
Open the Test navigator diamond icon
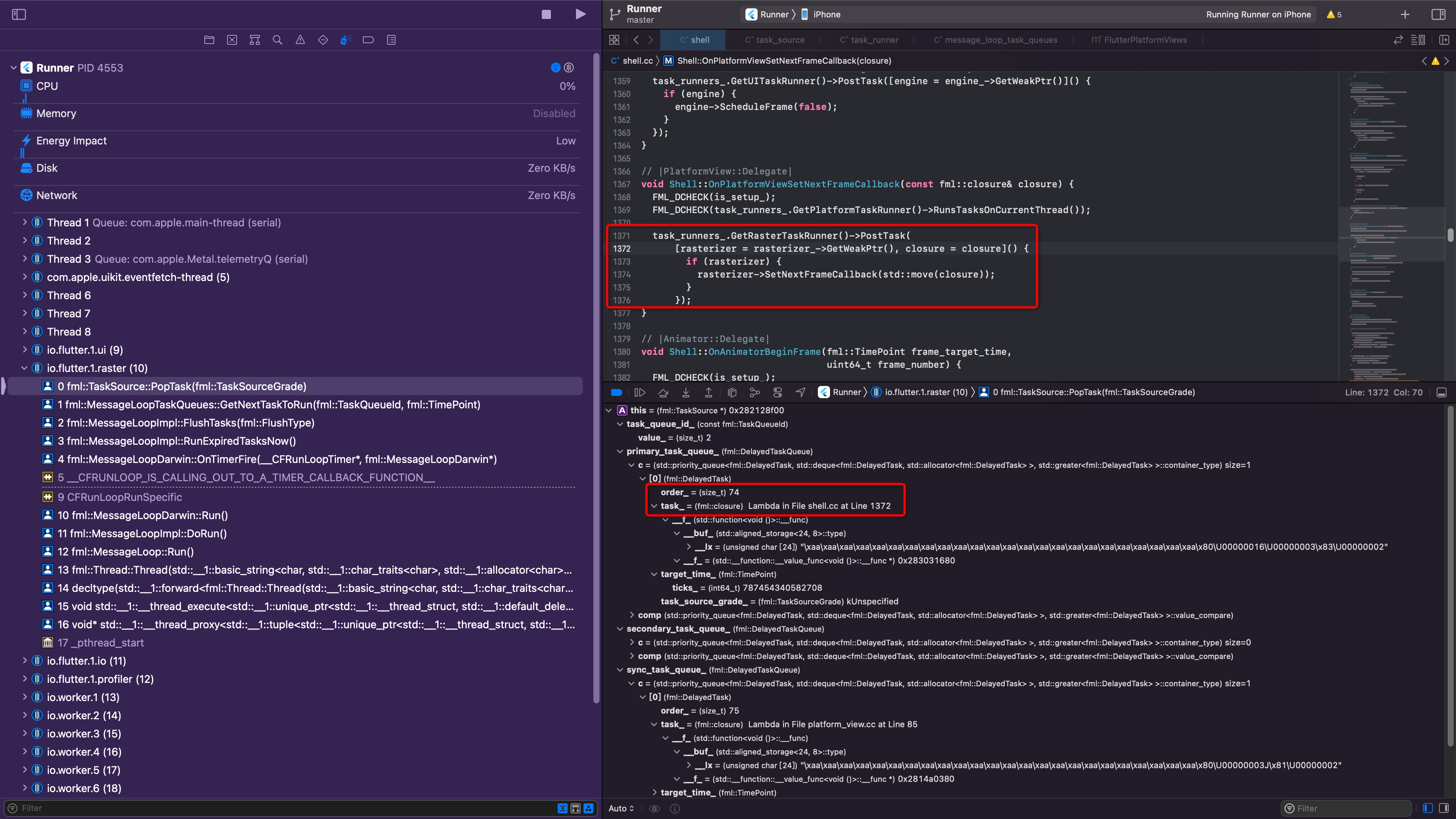click(x=323, y=39)
